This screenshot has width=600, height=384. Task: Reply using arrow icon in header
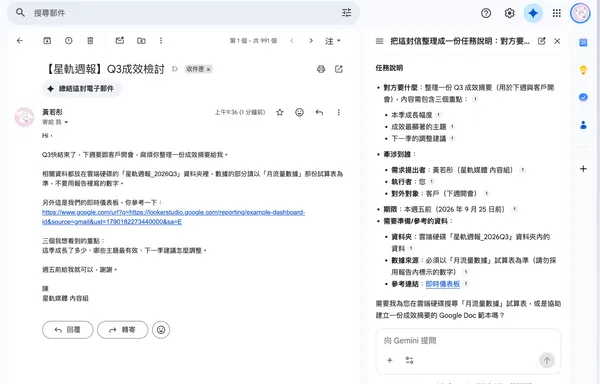click(319, 112)
